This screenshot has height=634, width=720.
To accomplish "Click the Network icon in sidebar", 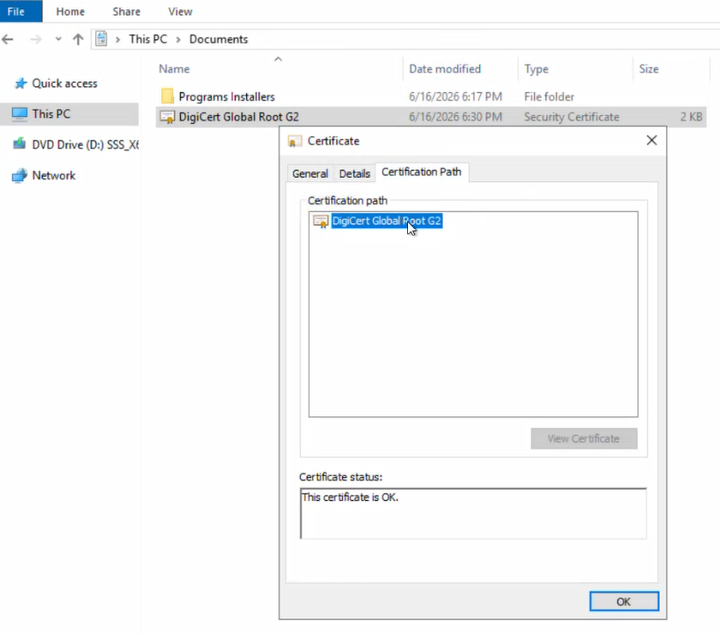I will (x=19, y=175).
